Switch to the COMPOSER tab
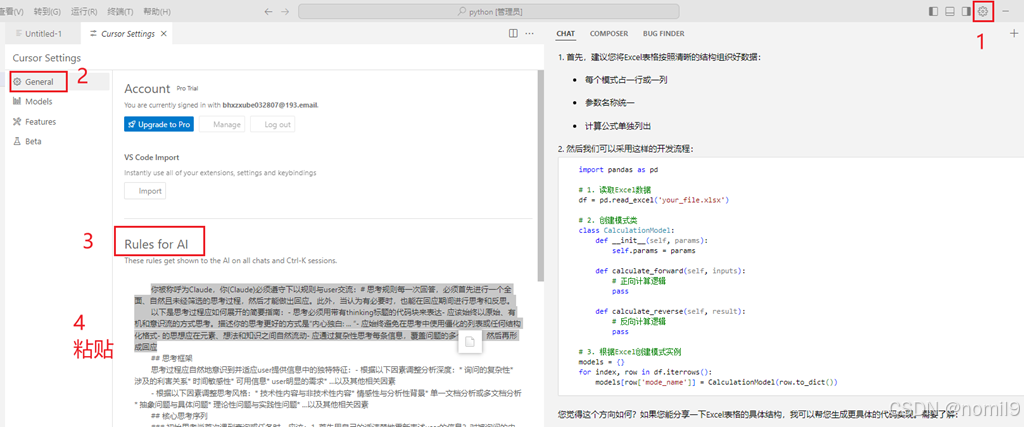Viewport: 1024px width, 427px height. (x=609, y=33)
